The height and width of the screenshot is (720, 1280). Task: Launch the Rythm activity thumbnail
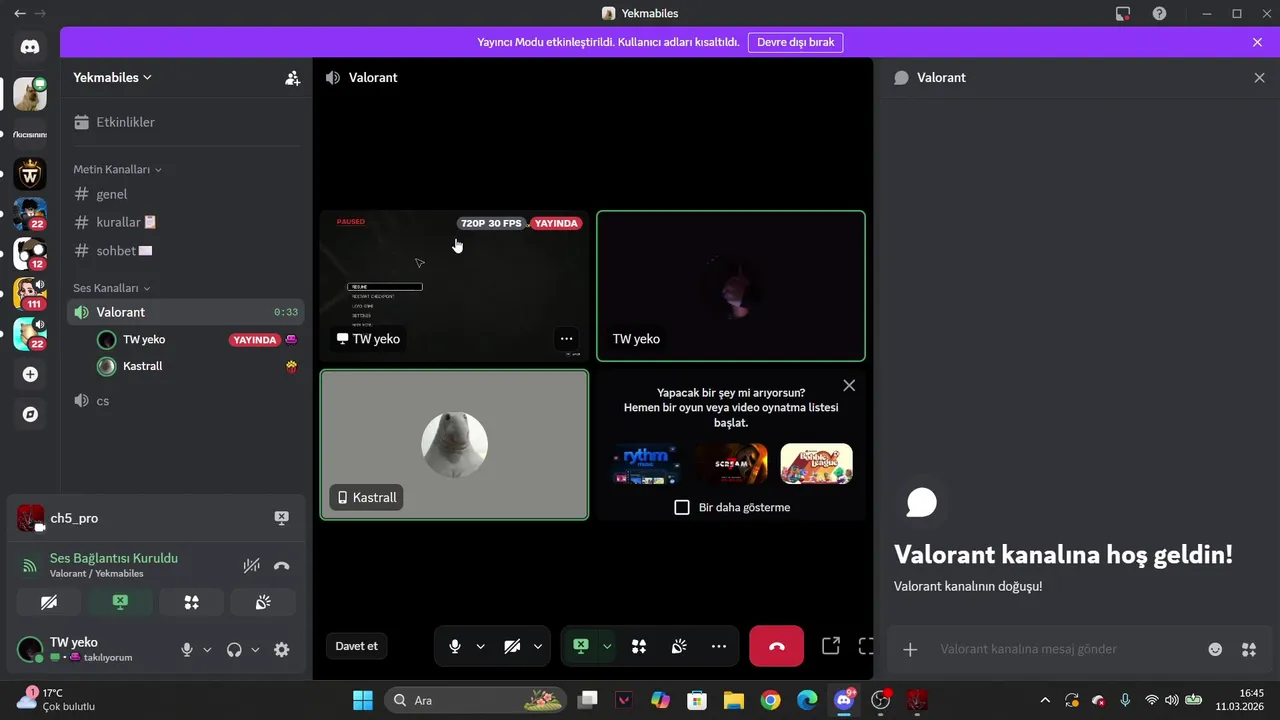coord(647,464)
